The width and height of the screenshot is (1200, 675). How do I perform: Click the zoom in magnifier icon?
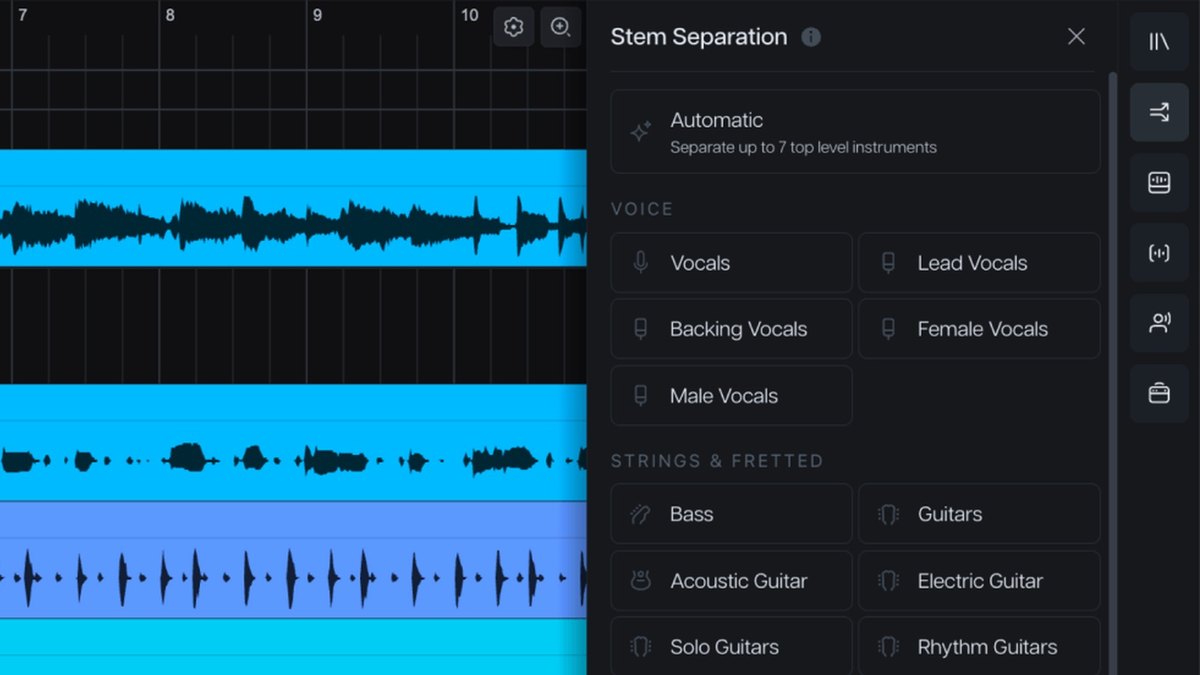(x=561, y=27)
